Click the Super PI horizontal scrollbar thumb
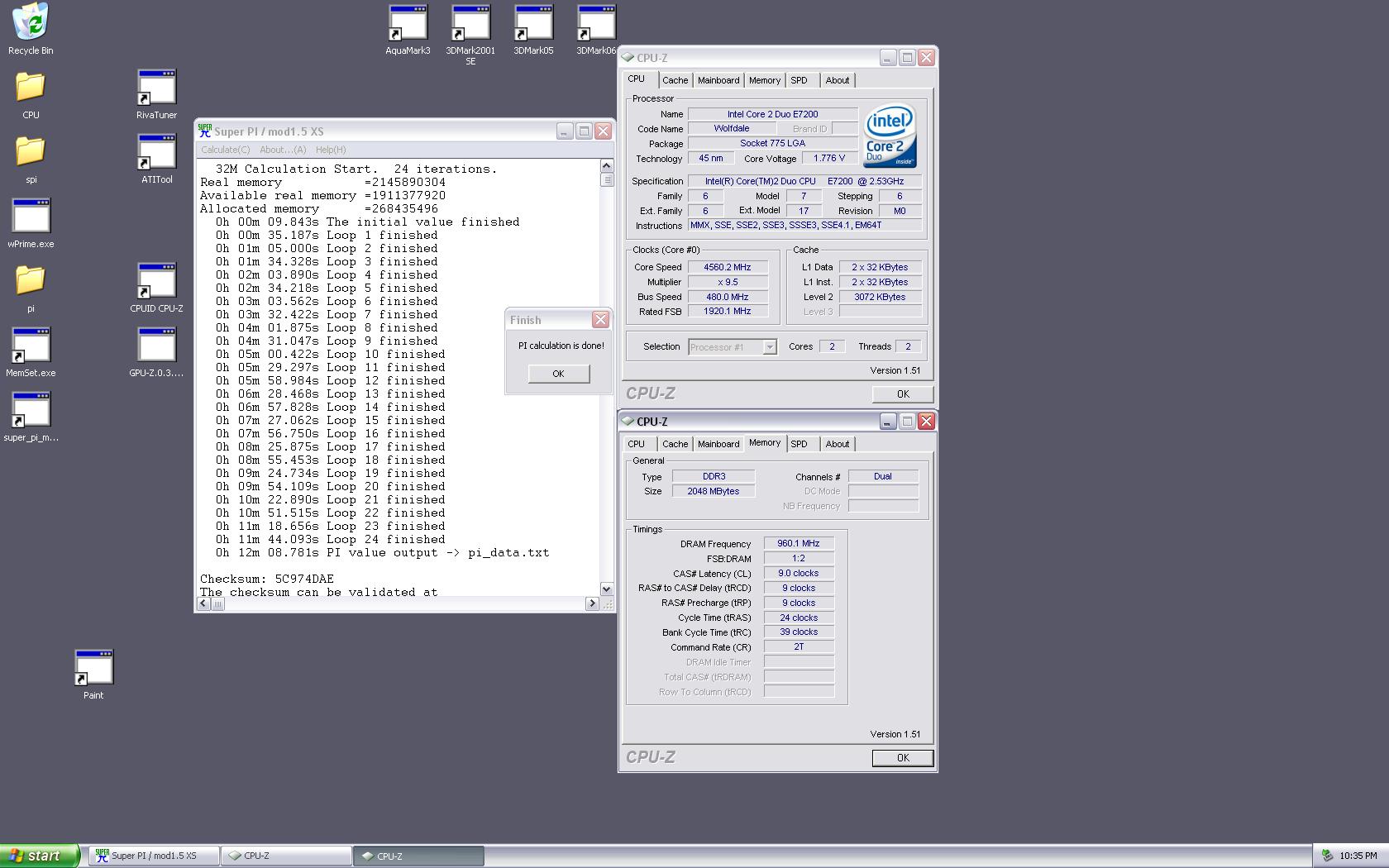 (217, 603)
